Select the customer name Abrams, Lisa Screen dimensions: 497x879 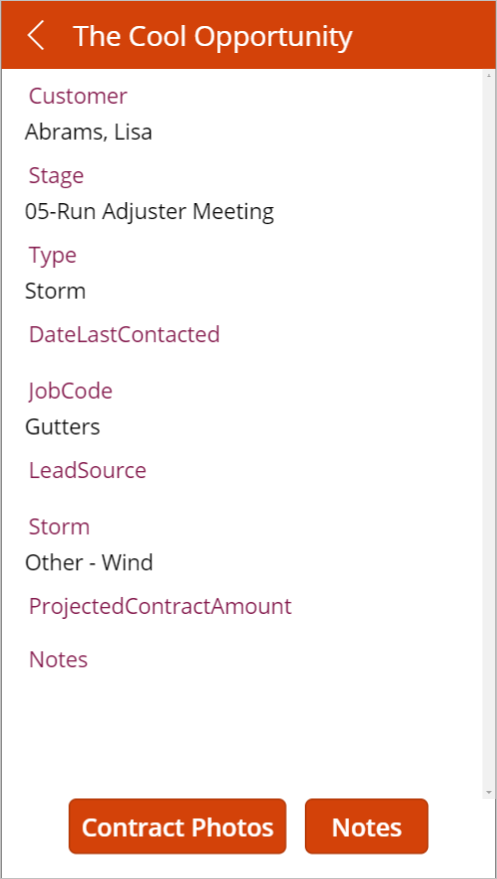coord(89,132)
